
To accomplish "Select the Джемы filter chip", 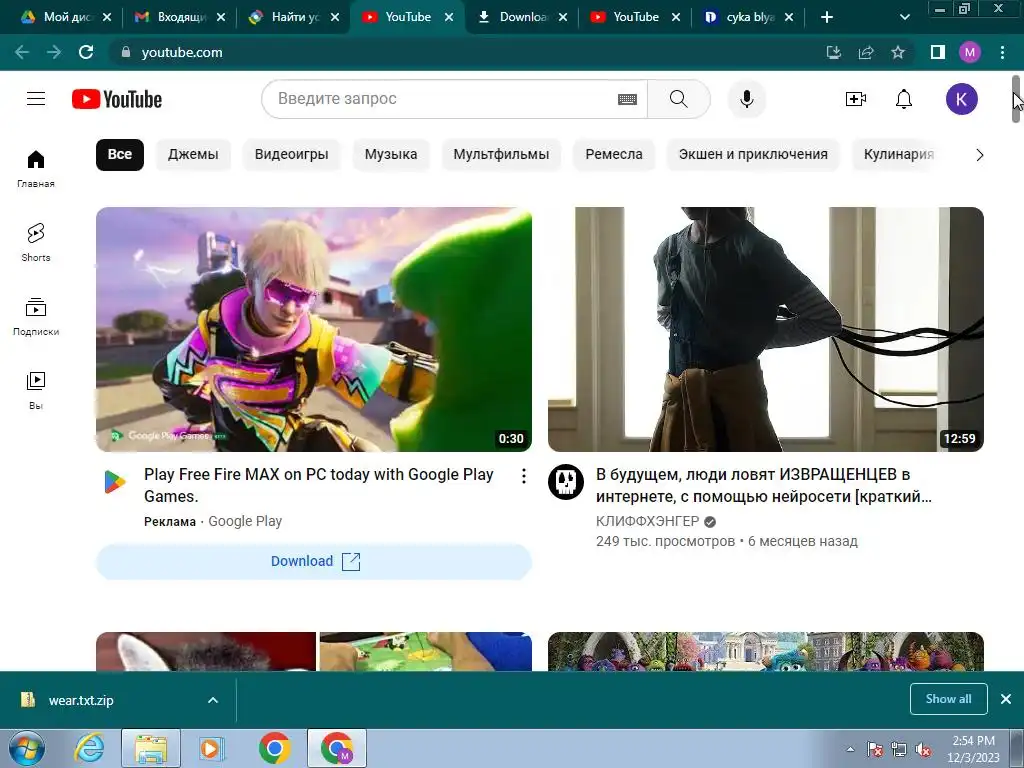I will (193, 155).
